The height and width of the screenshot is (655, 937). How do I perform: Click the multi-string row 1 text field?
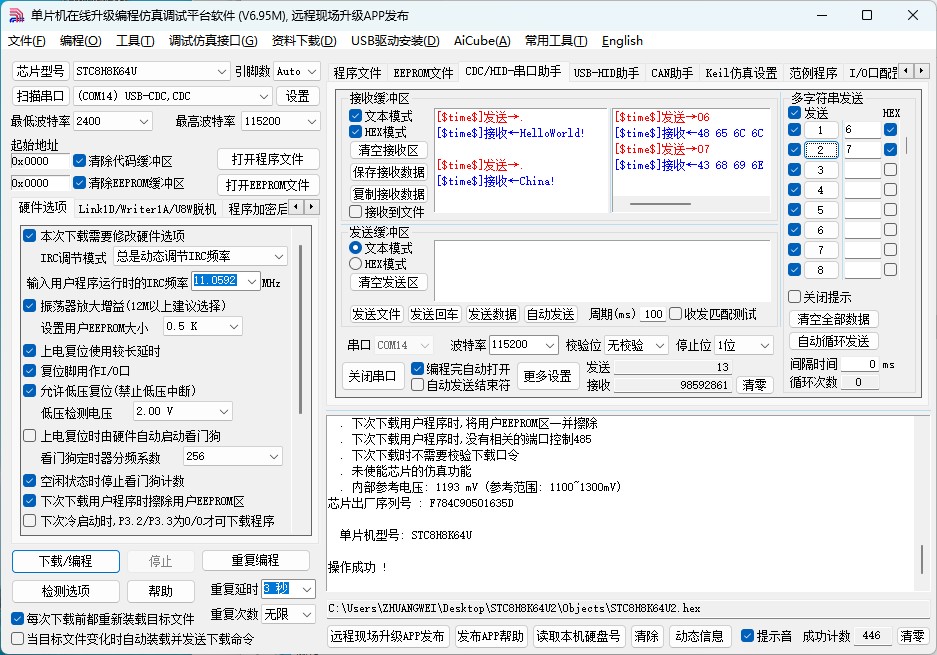click(x=862, y=130)
